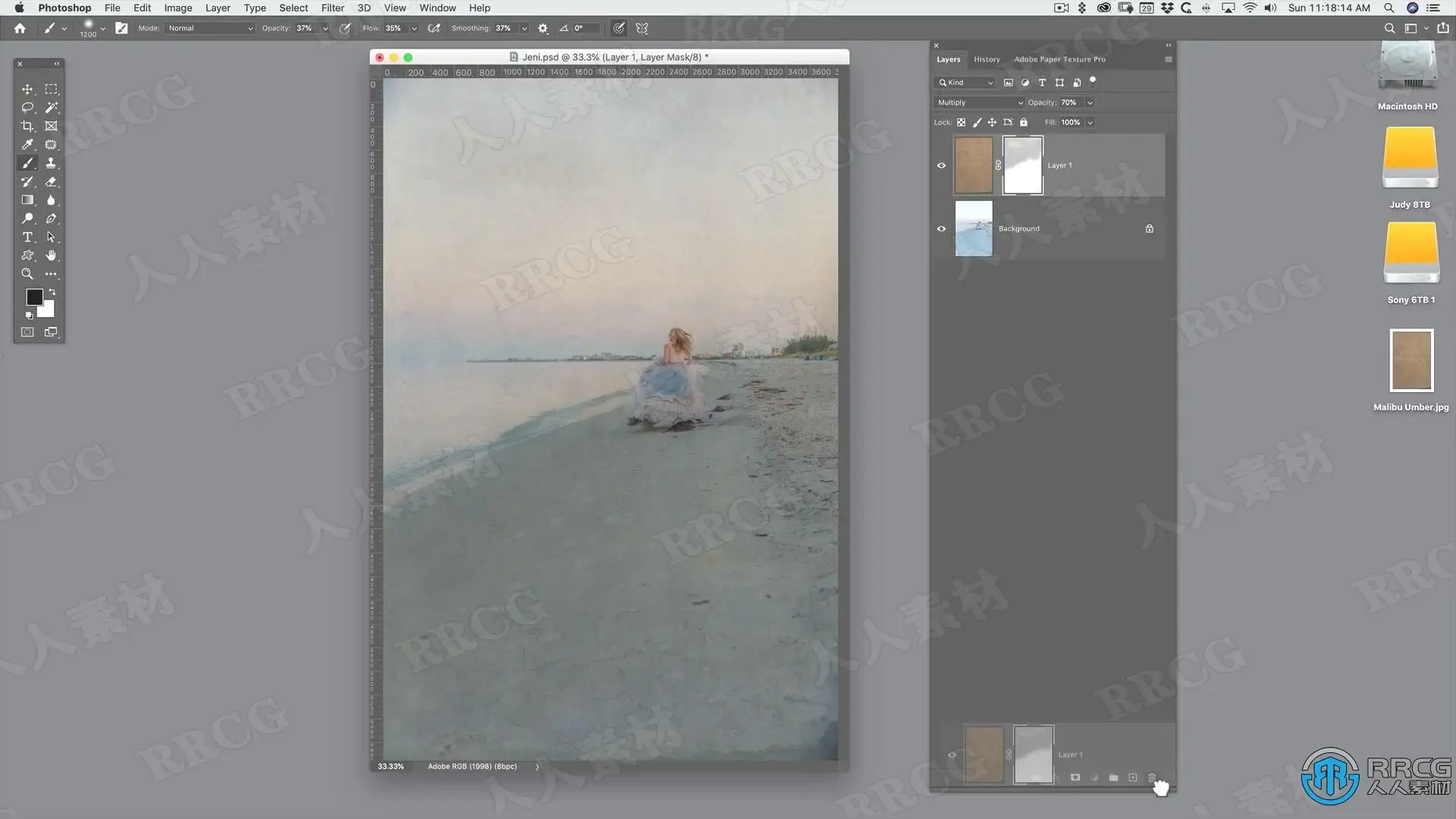Open Malibu Umber.jpg desktop file
1456x819 pixels.
tap(1410, 361)
